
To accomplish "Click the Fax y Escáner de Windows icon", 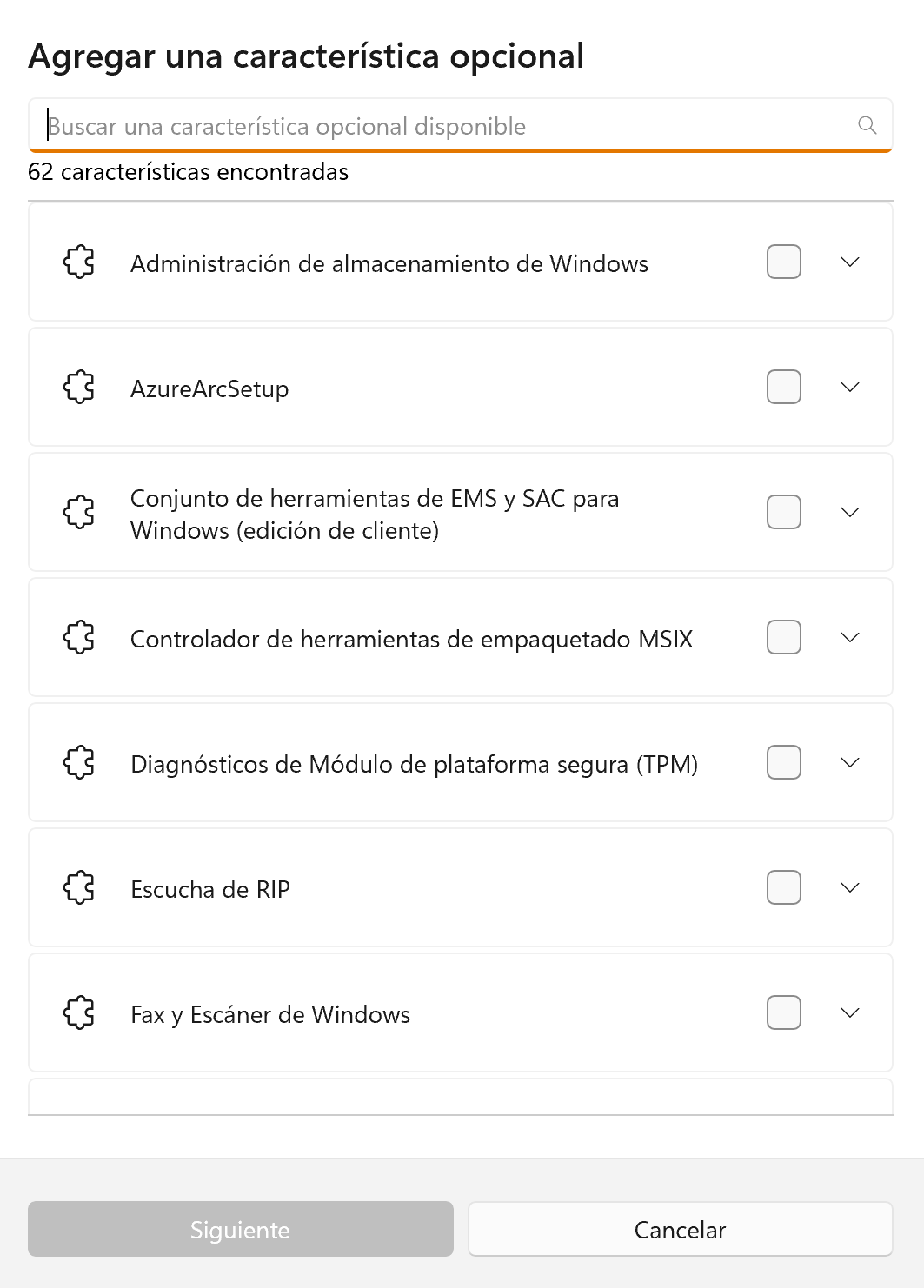I will point(79,1013).
